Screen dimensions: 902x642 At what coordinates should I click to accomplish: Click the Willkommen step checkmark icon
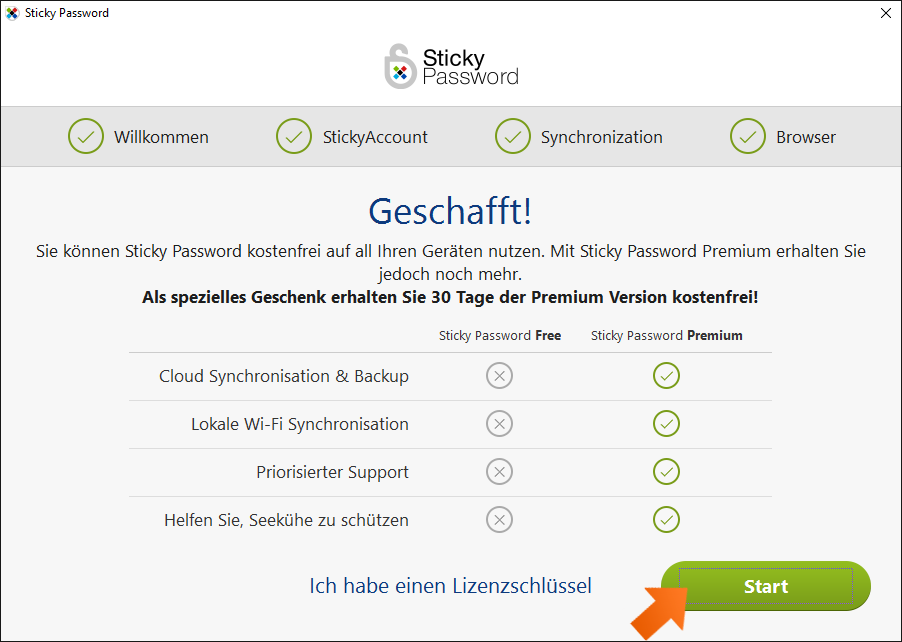(x=86, y=136)
